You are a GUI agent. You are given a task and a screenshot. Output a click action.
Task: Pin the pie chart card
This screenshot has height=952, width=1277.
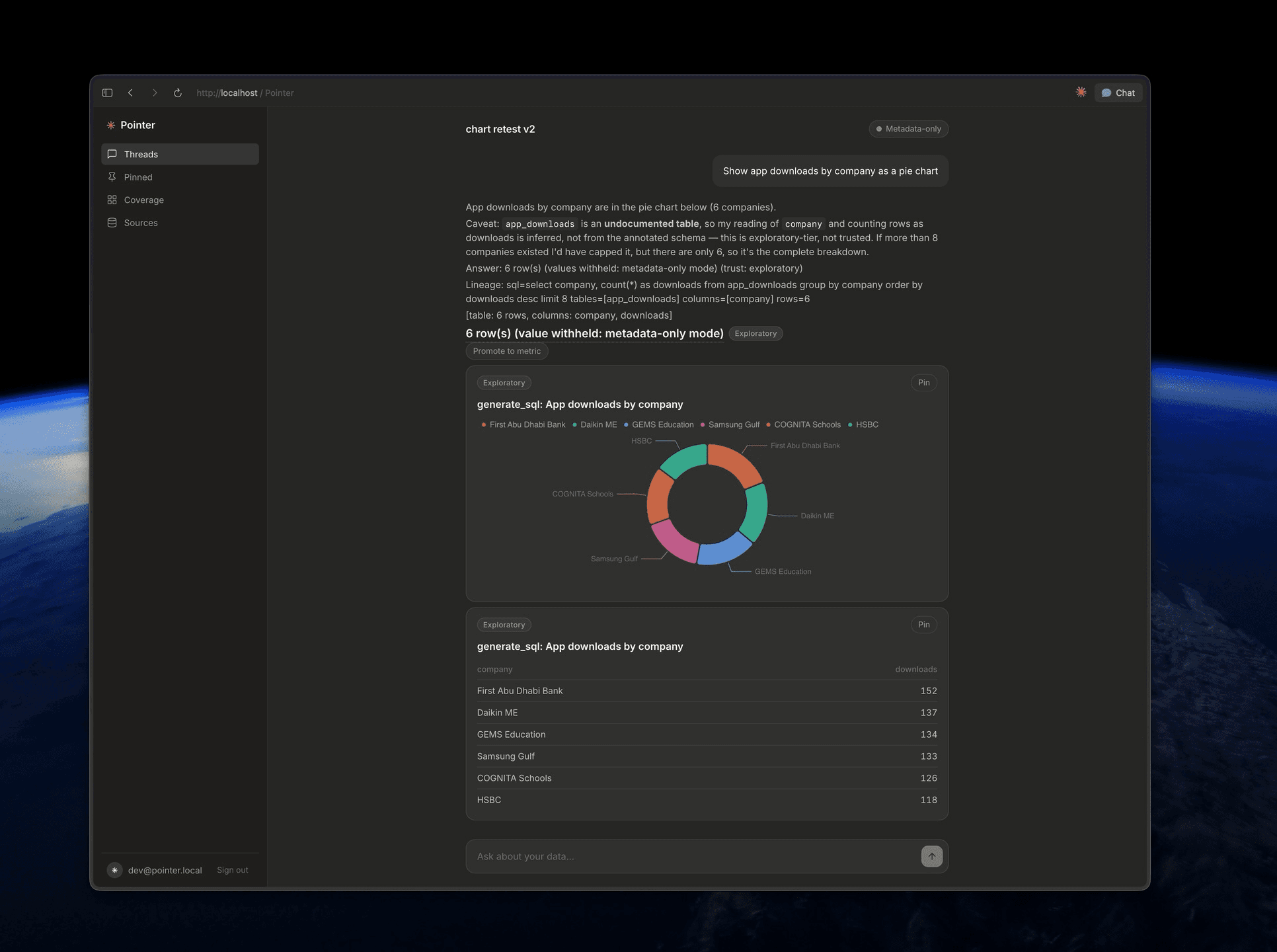(x=923, y=383)
